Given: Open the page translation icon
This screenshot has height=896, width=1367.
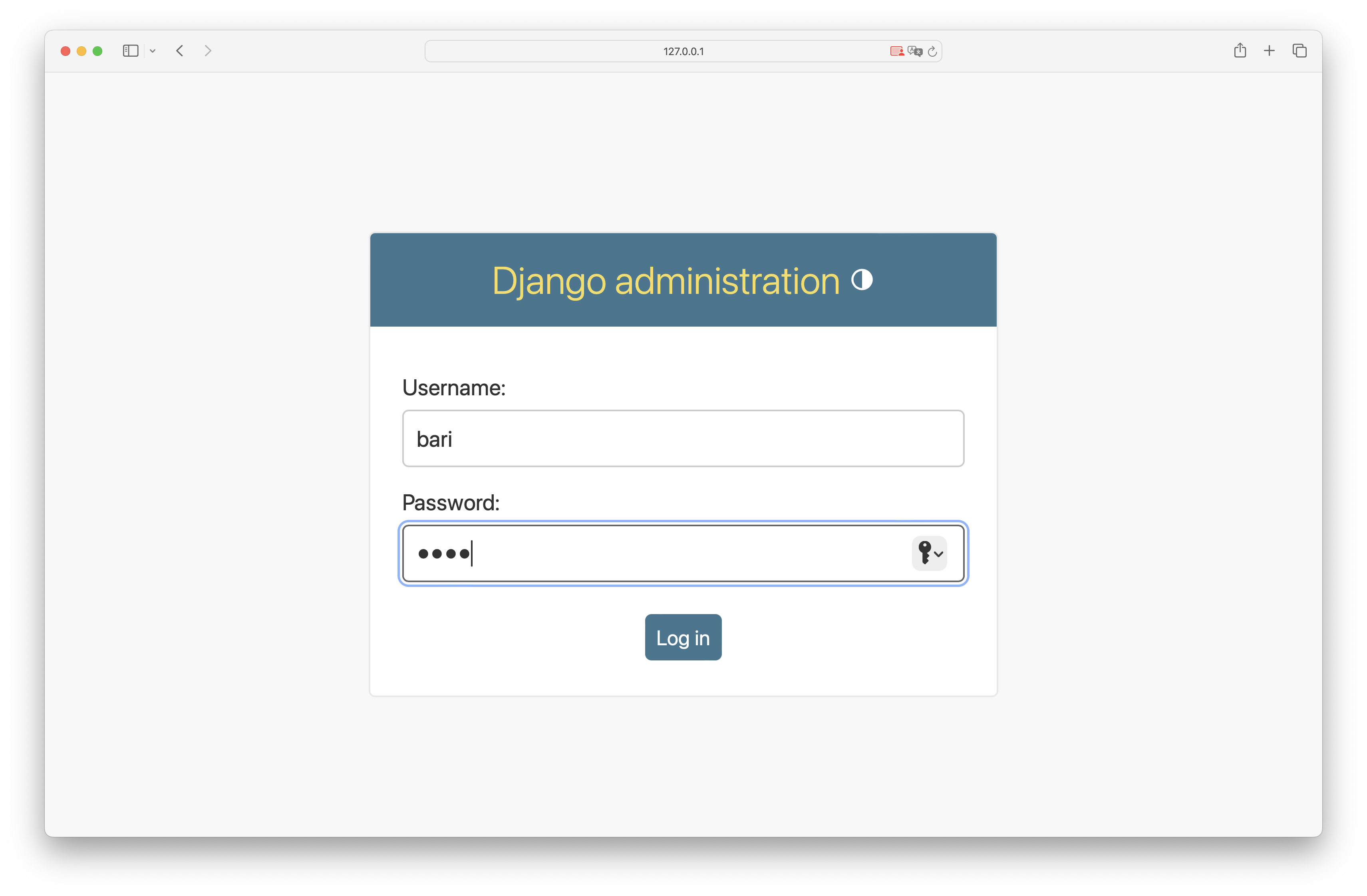Looking at the screenshot, I should [915, 52].
